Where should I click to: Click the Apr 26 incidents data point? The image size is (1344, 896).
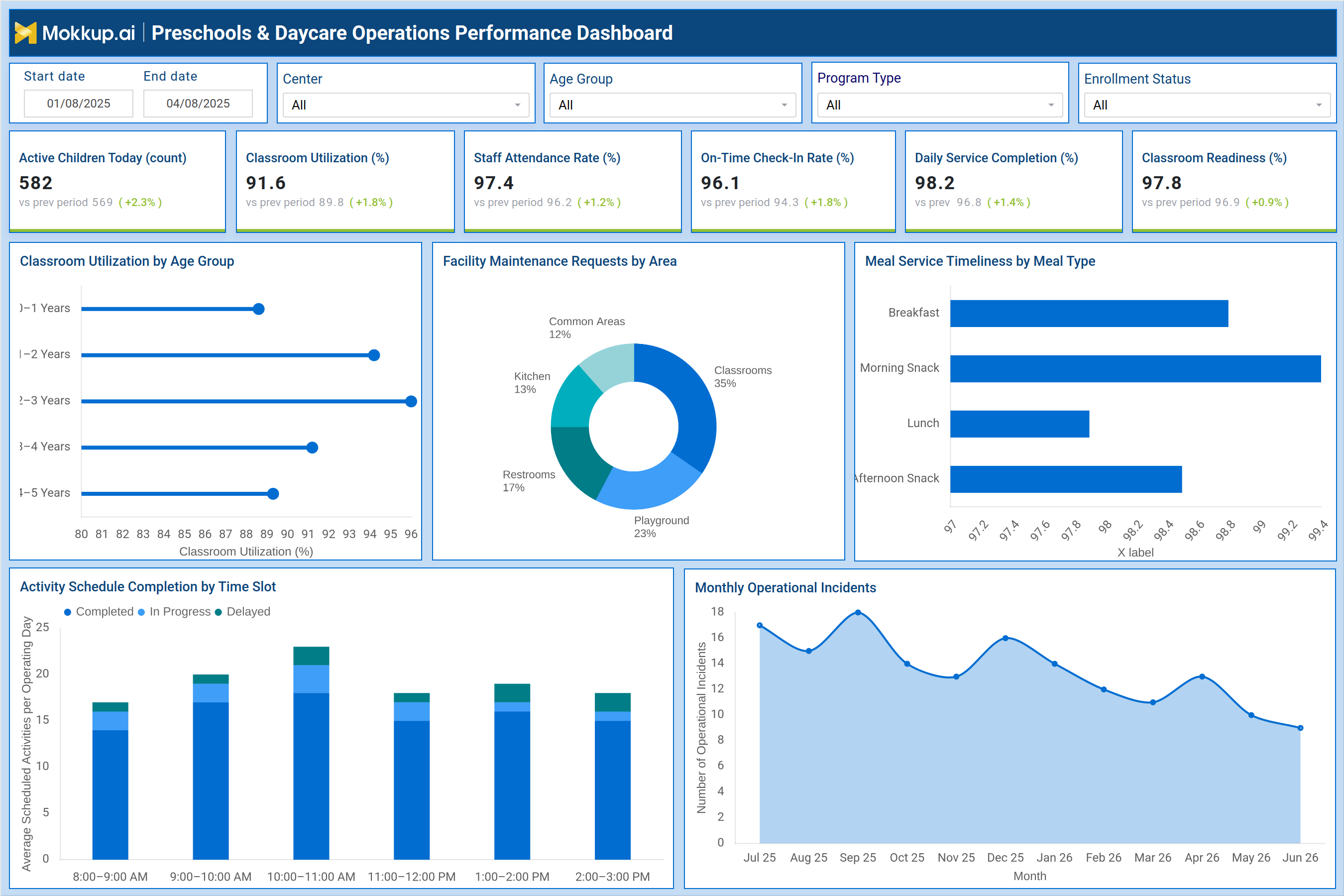(x=1202, y=676)
